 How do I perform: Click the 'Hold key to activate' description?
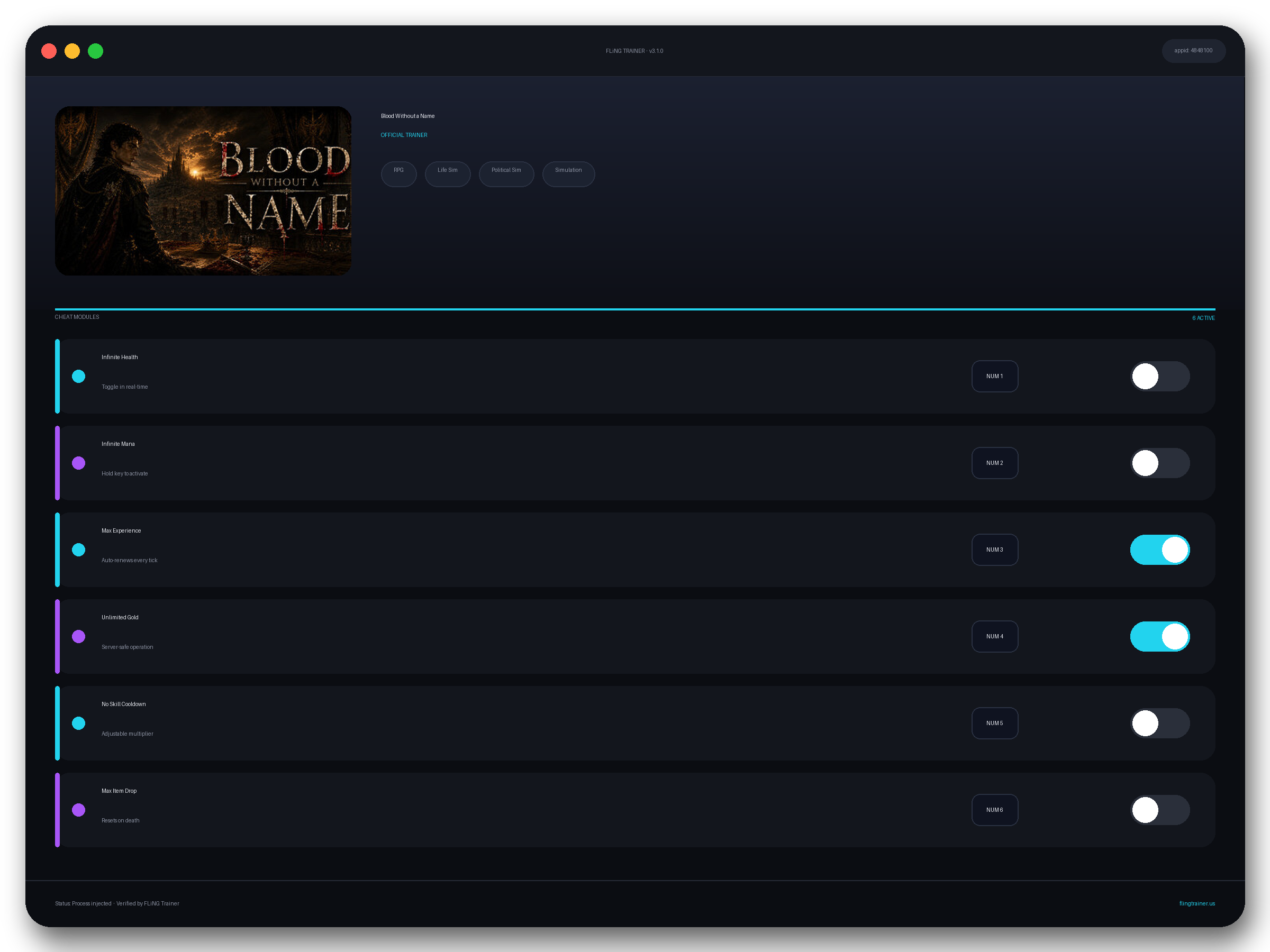124,474
